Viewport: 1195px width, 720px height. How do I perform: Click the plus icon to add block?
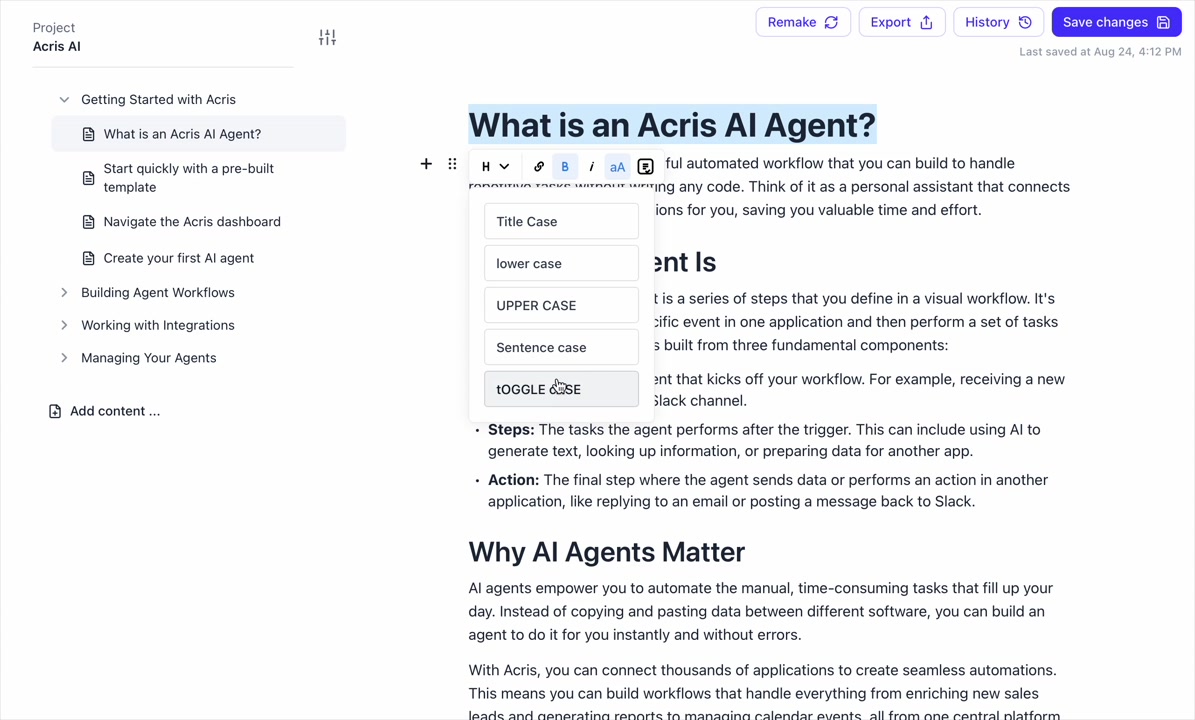426,164
